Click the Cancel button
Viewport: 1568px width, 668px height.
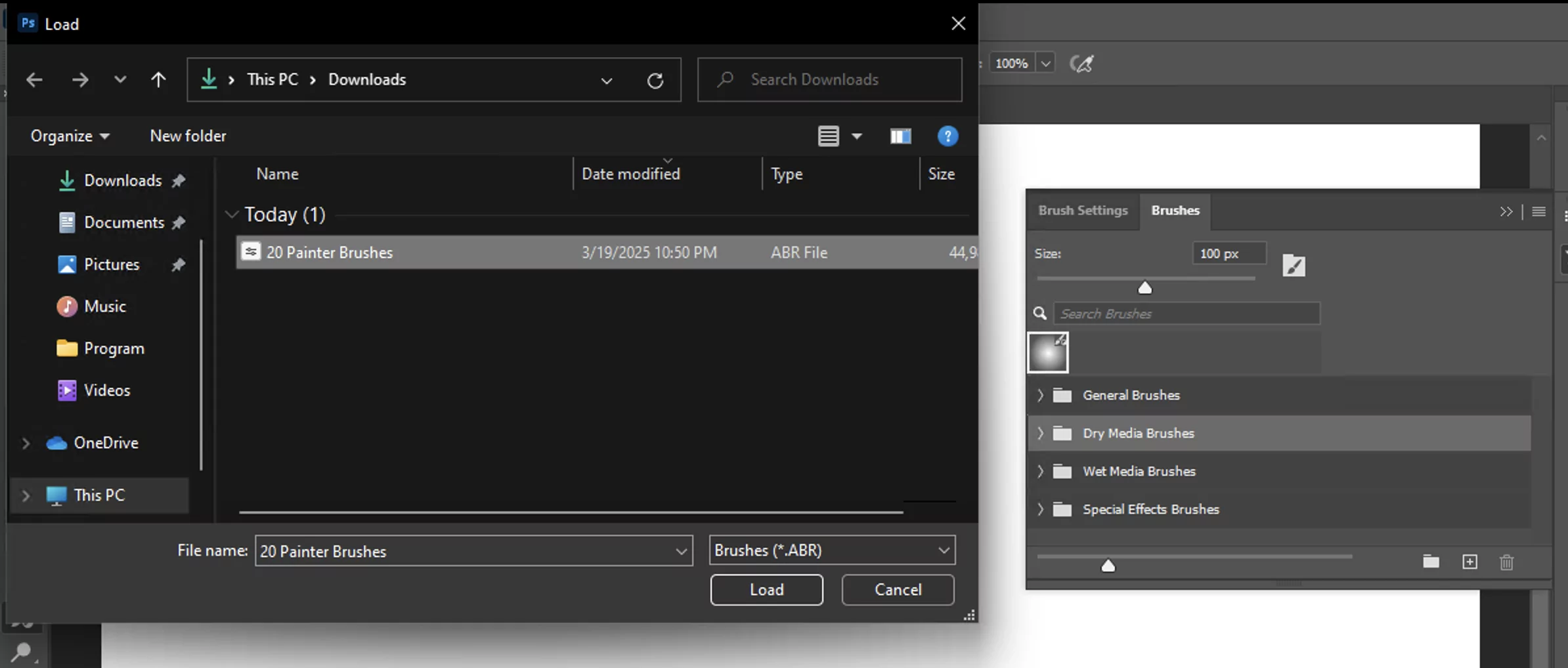coord(898,589)
